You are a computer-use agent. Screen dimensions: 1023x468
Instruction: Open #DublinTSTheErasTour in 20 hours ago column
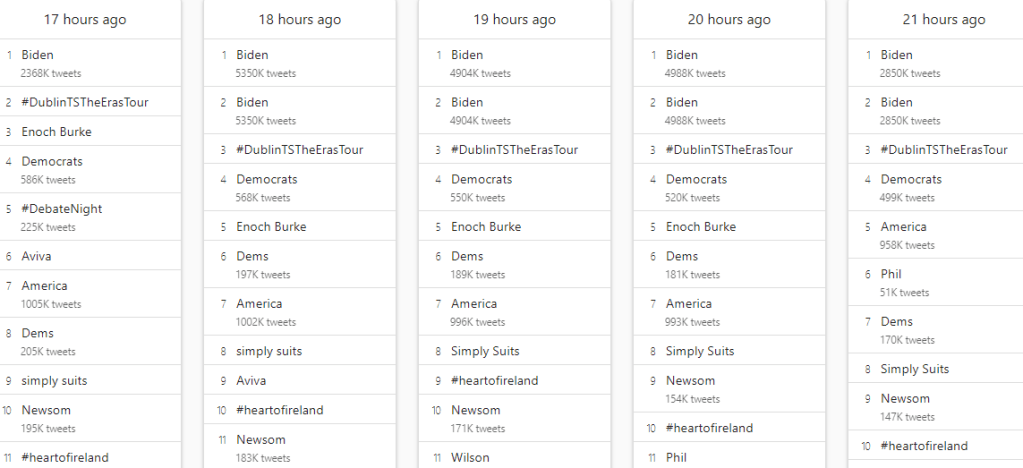click(729, 150)
